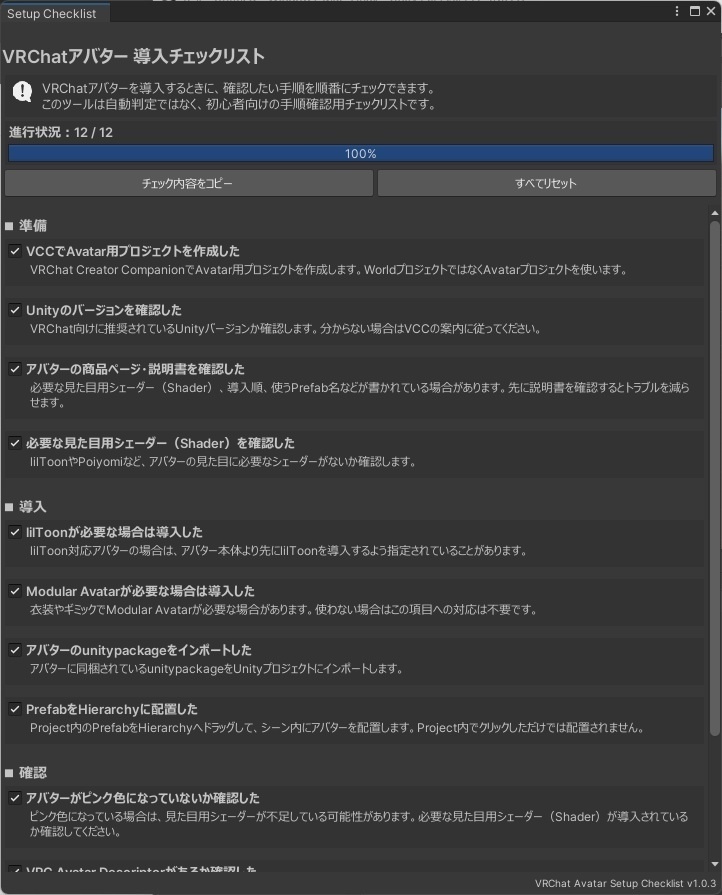Uncheck Unityのバージョンを確認した checkbox
The height and width of the screenshot is (895, 722).
15,310
